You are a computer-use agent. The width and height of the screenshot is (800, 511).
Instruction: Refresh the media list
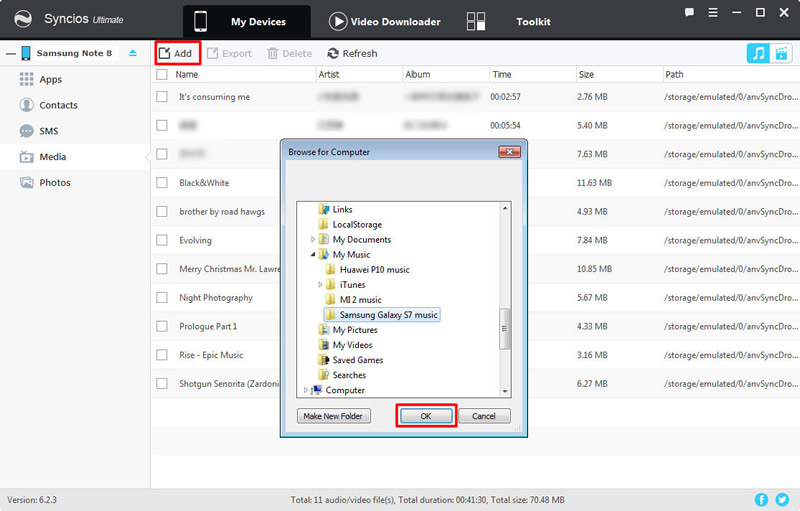click(353, 53)
